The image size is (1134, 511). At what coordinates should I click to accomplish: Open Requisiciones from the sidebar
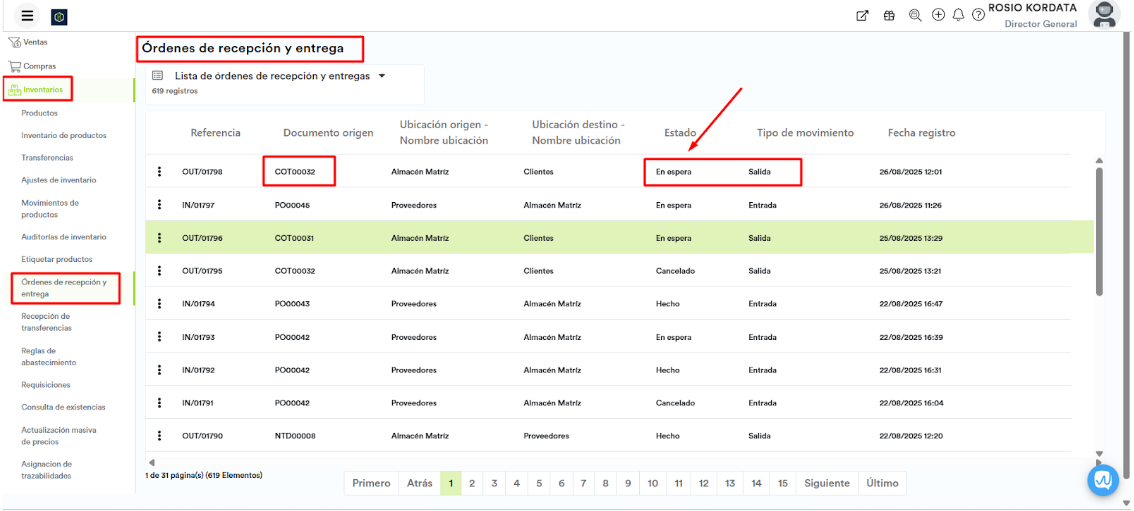click(48, 385)
